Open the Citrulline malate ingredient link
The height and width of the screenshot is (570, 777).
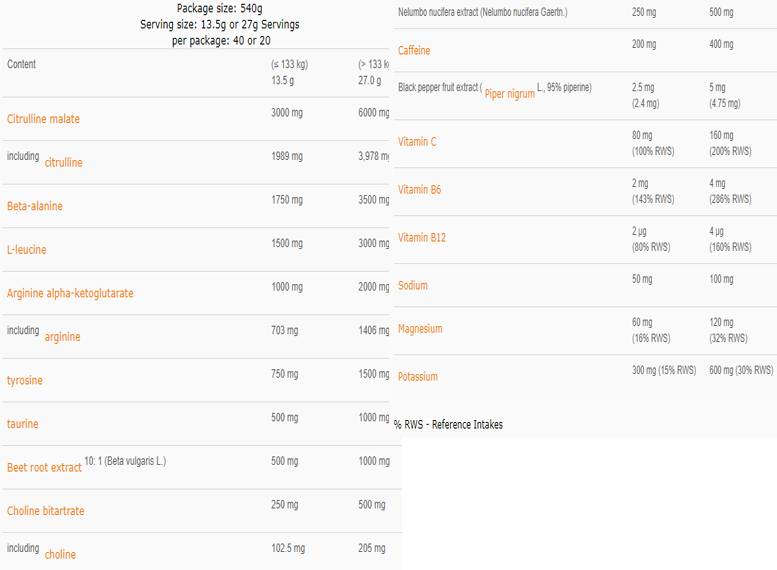pos(43,119)
